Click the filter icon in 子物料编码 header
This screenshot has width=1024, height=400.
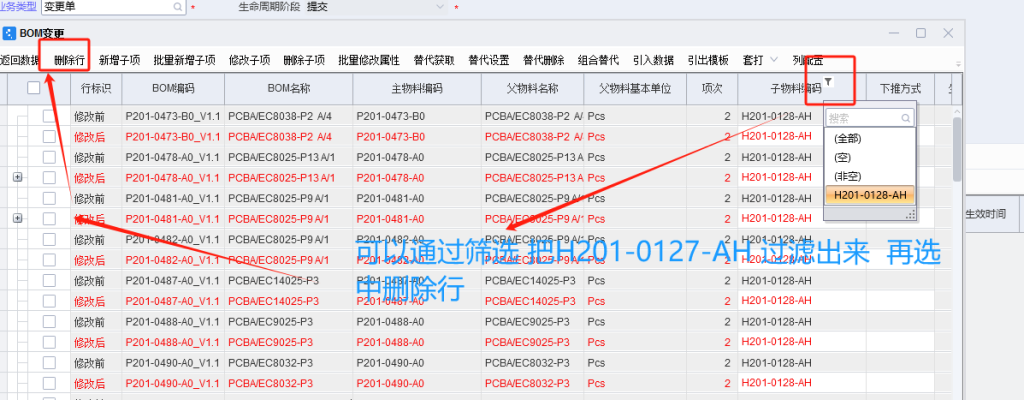point(827,82)
